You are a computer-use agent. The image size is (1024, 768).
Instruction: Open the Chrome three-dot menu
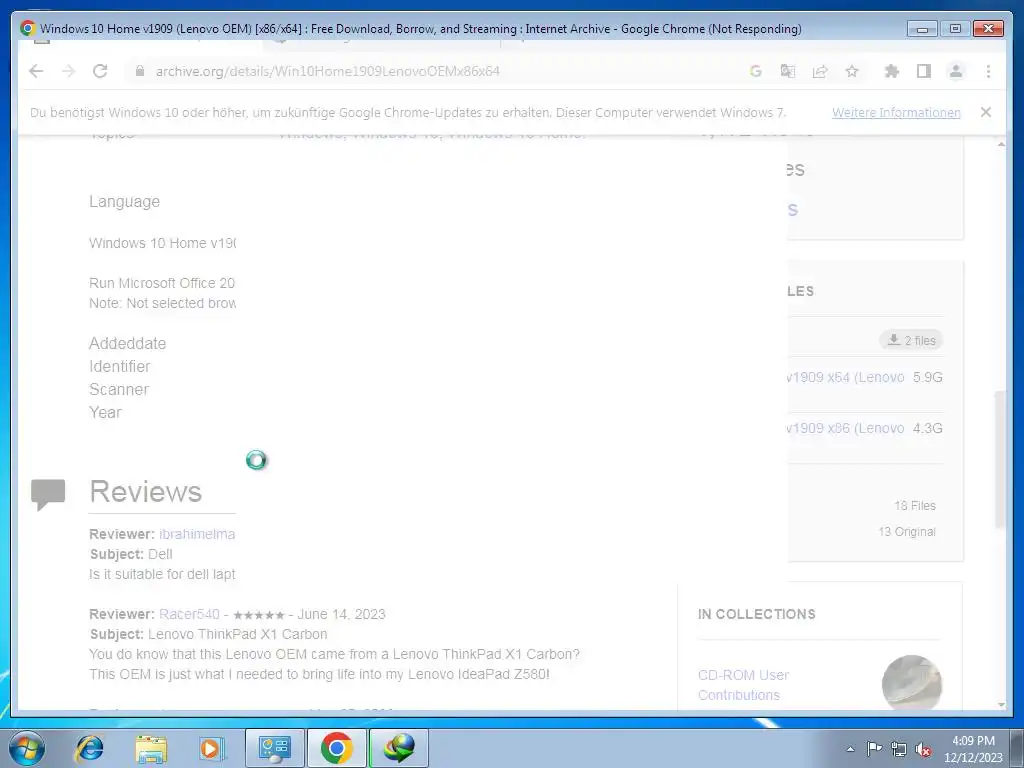pyautogui.click(x=988, y=71)
